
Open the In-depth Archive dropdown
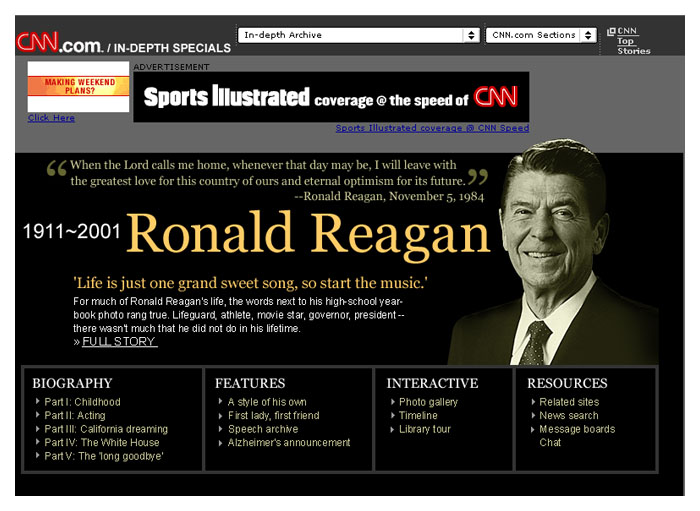click(359, 35)
